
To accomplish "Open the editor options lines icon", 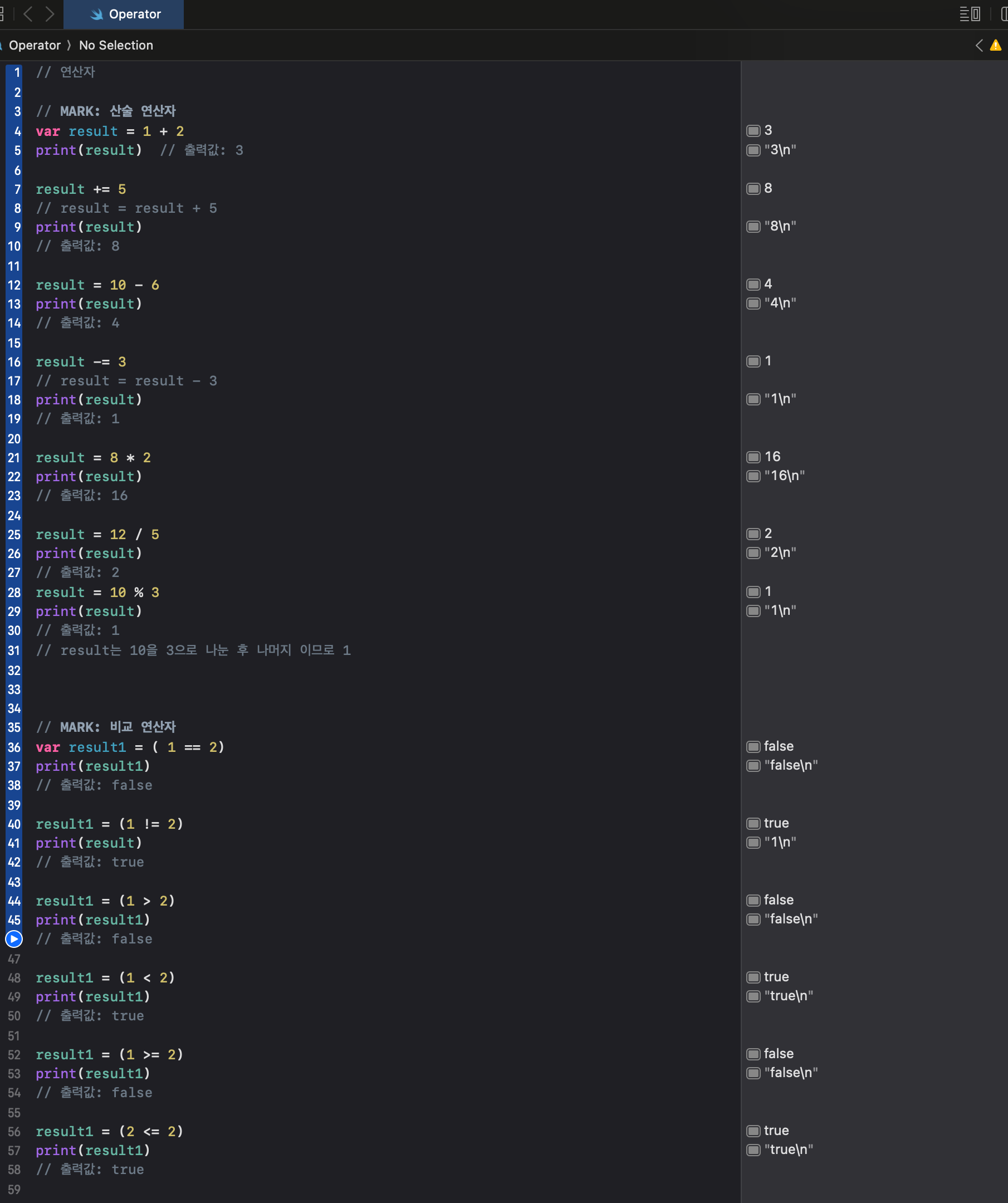I will click(x=970, y=14).
